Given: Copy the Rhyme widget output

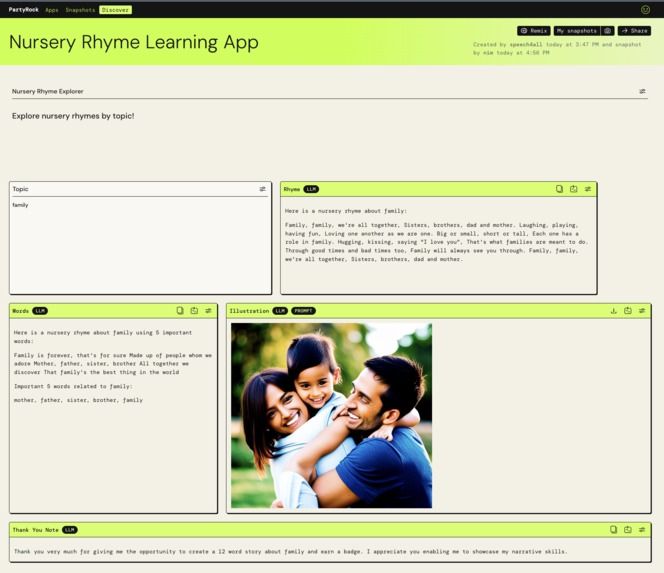Looking at the screenshot, I should click(559, 189).
